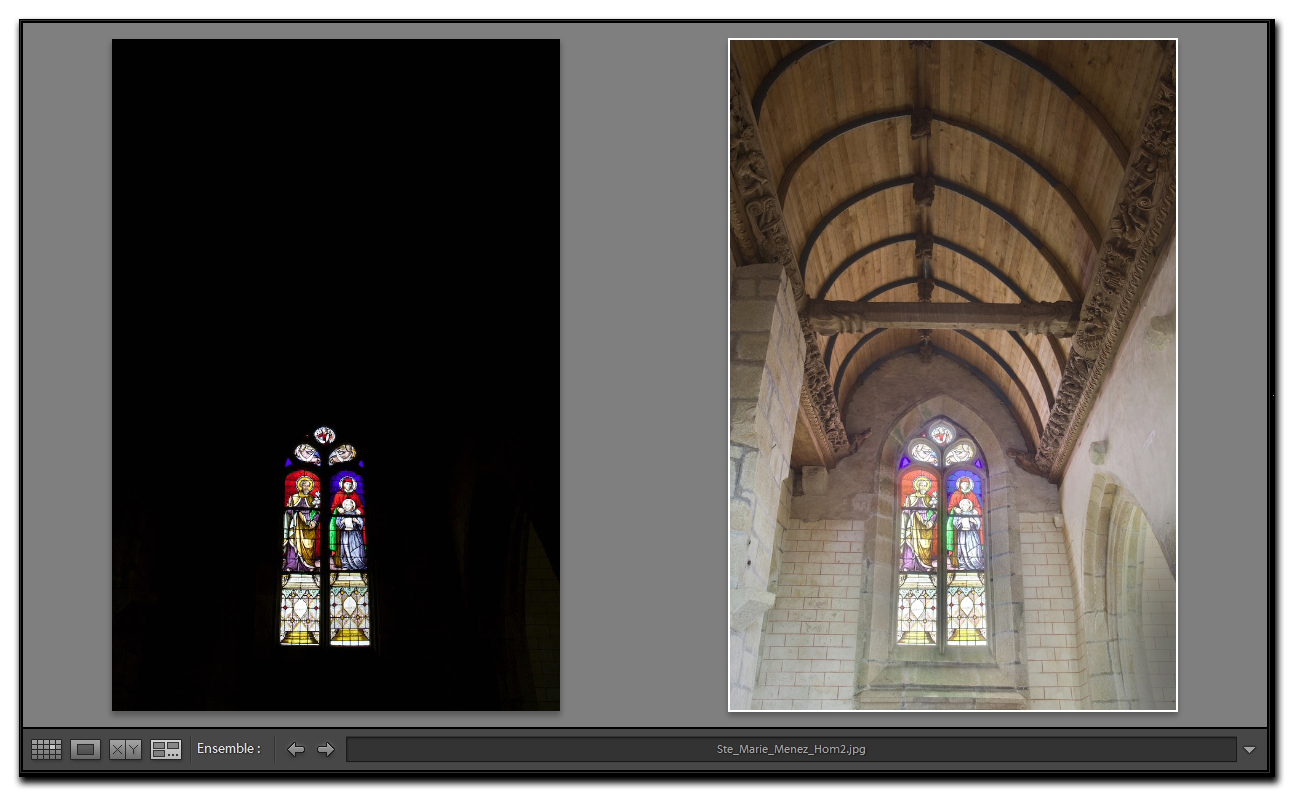1294x796 pixels.
Task: Switch to Grid view
Action: 46,749
